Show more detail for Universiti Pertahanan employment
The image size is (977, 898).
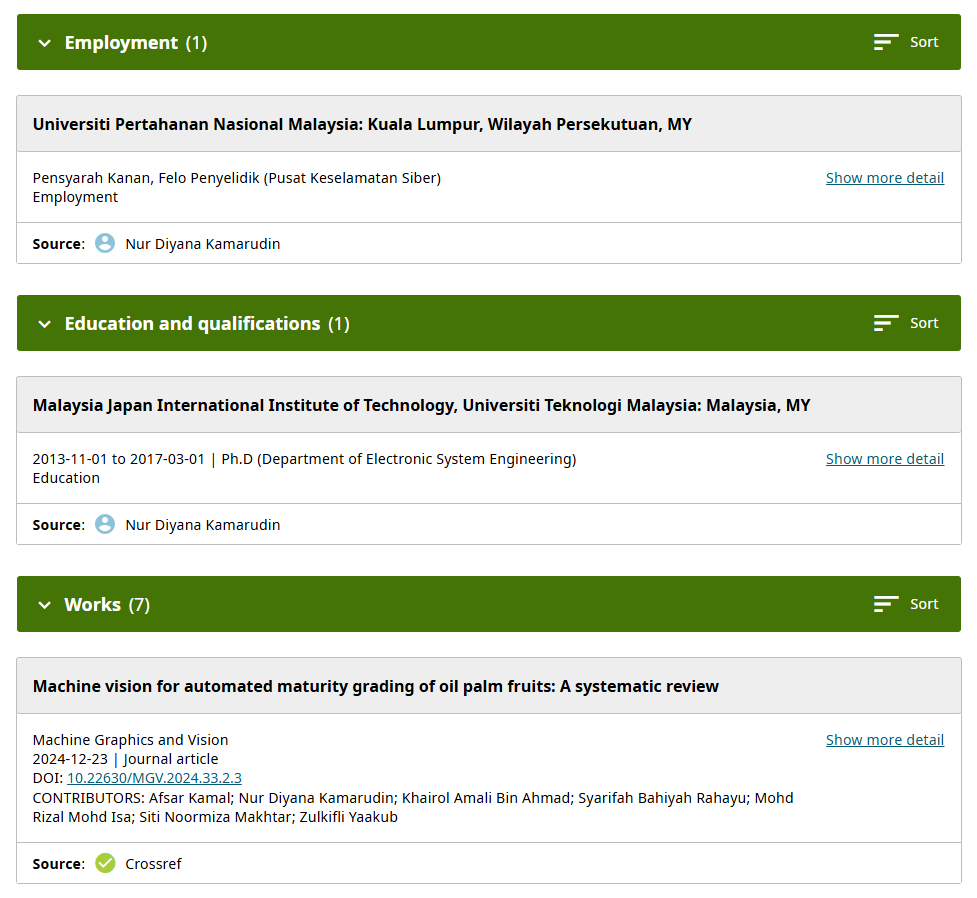884,178
